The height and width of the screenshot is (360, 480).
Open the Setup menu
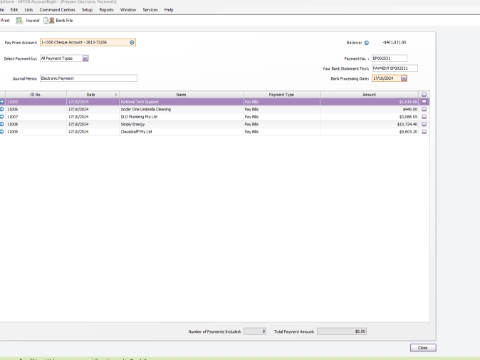(87, 10)
